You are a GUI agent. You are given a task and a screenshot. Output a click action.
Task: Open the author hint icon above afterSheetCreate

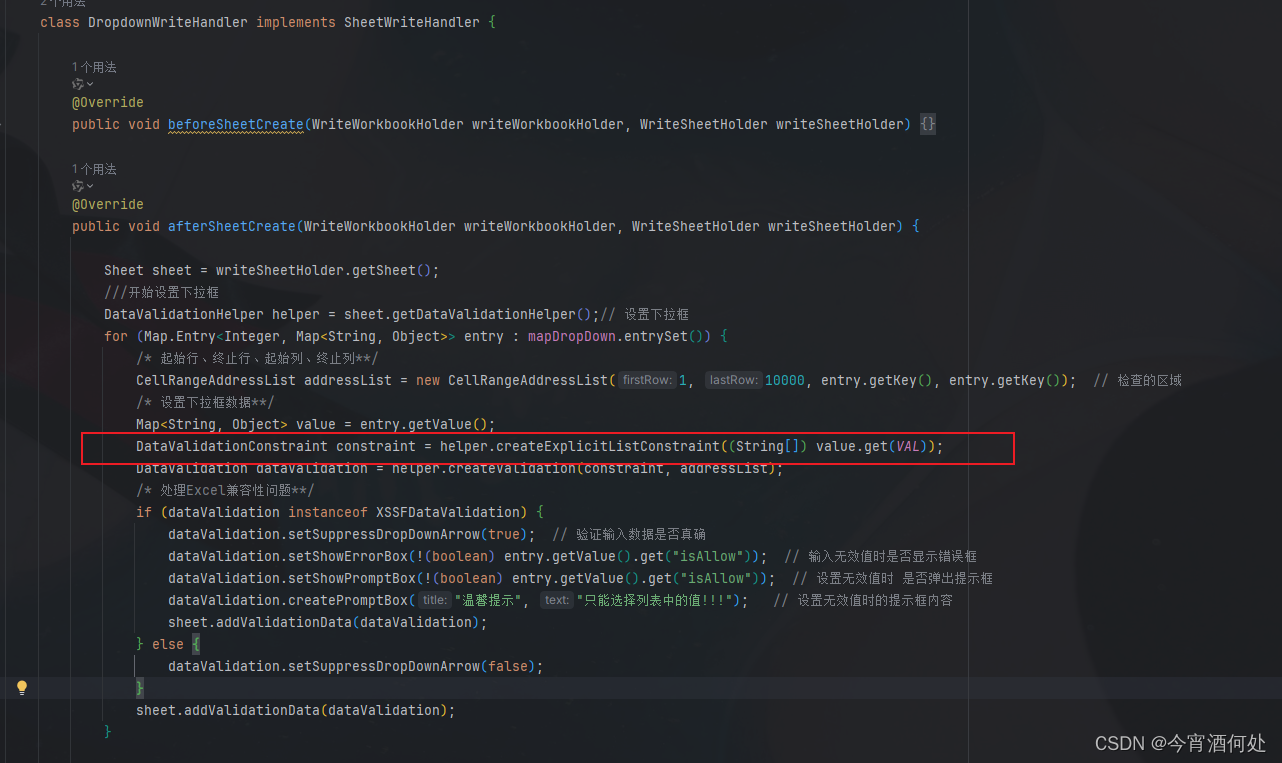(82, 187)
